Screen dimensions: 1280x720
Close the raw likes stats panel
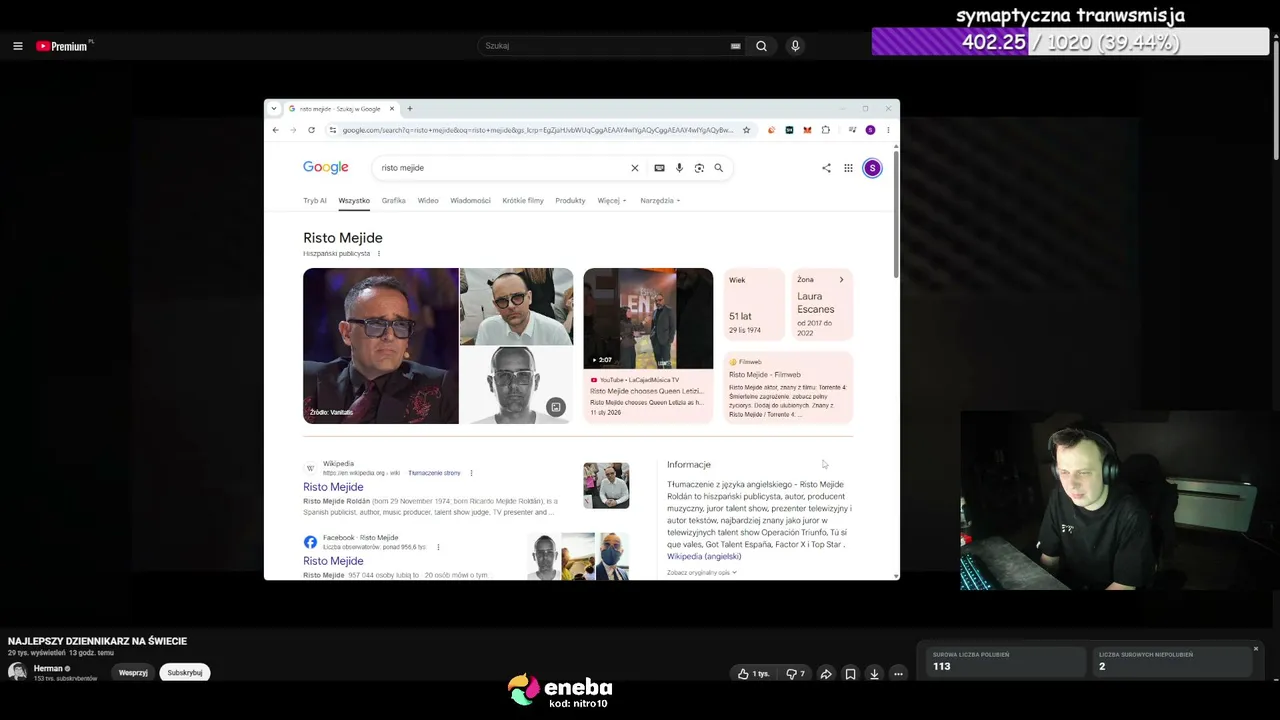1256,649
